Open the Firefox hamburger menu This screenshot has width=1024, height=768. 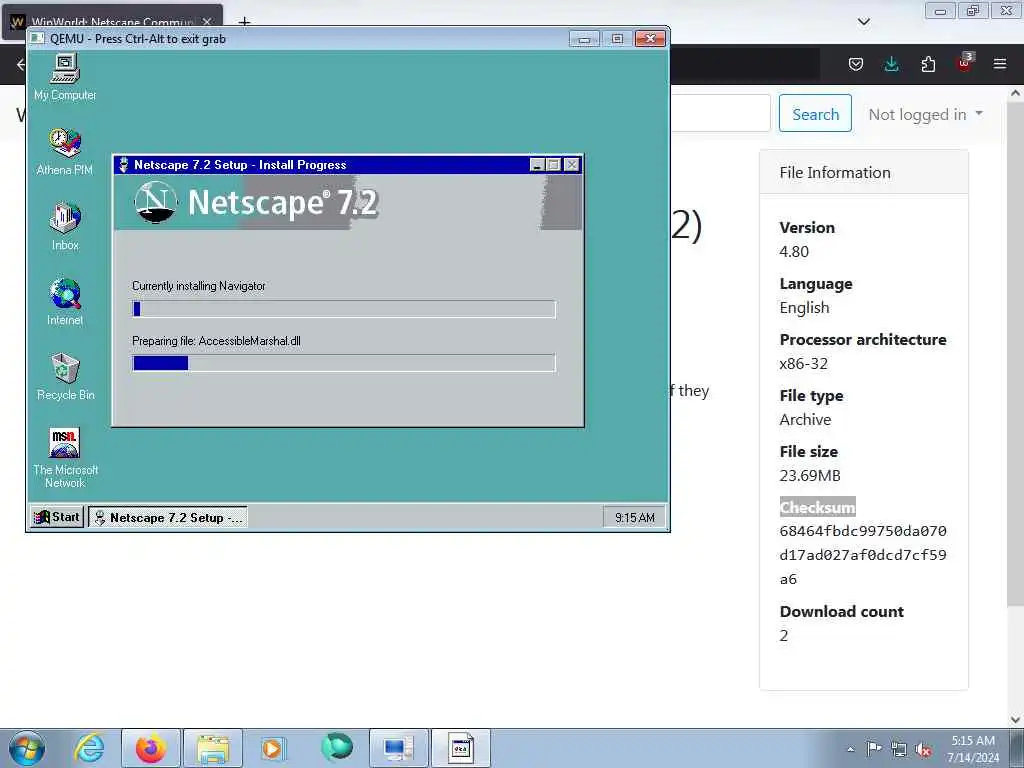pos(1000,64)
